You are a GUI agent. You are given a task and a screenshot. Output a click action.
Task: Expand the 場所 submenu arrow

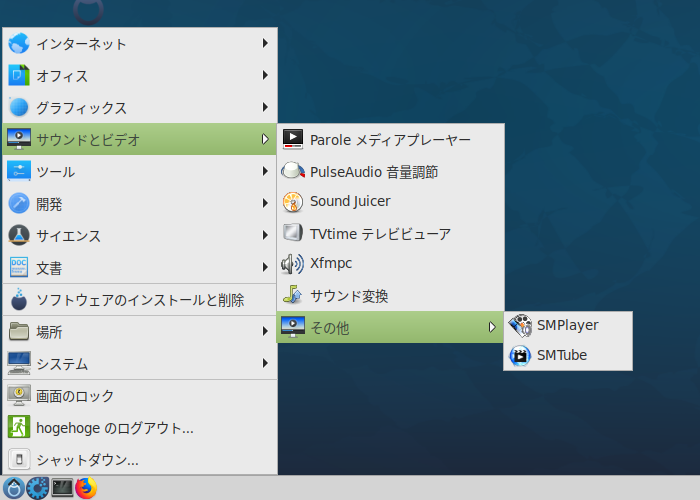[265, 331]
